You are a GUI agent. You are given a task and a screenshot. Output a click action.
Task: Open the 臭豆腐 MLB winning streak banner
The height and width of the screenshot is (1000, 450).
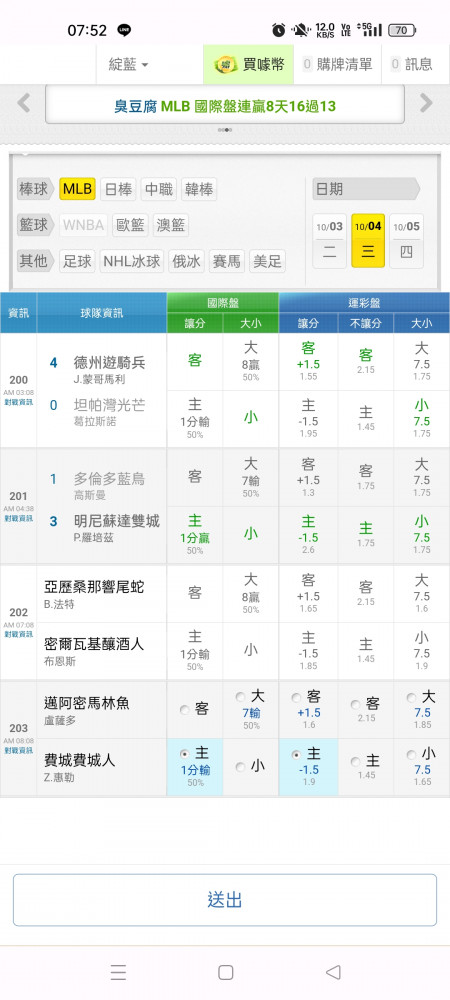pos(225,105)
